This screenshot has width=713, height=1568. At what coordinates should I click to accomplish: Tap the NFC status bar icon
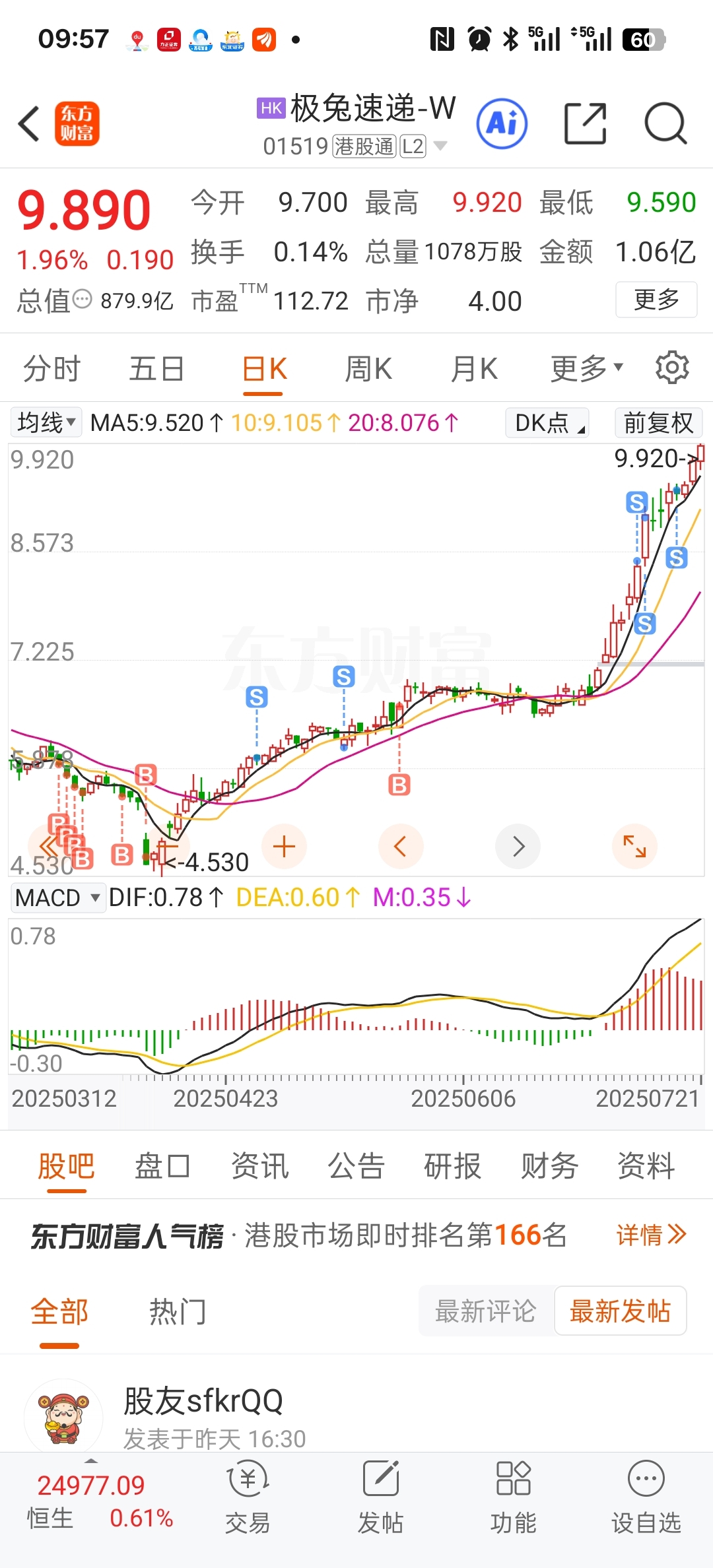tap(442, 39)
